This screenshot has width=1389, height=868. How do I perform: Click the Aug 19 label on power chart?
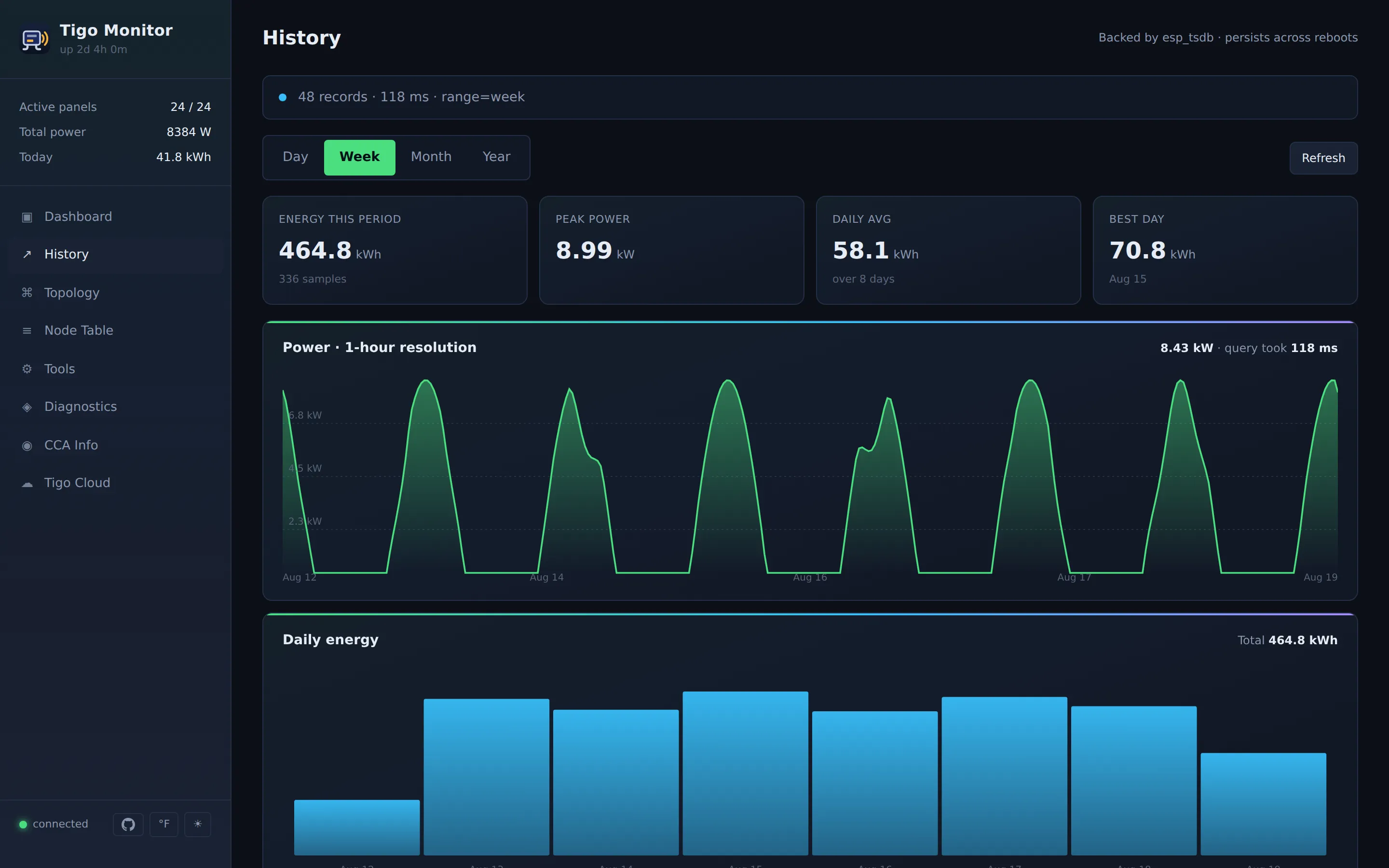click(1320, 578)
